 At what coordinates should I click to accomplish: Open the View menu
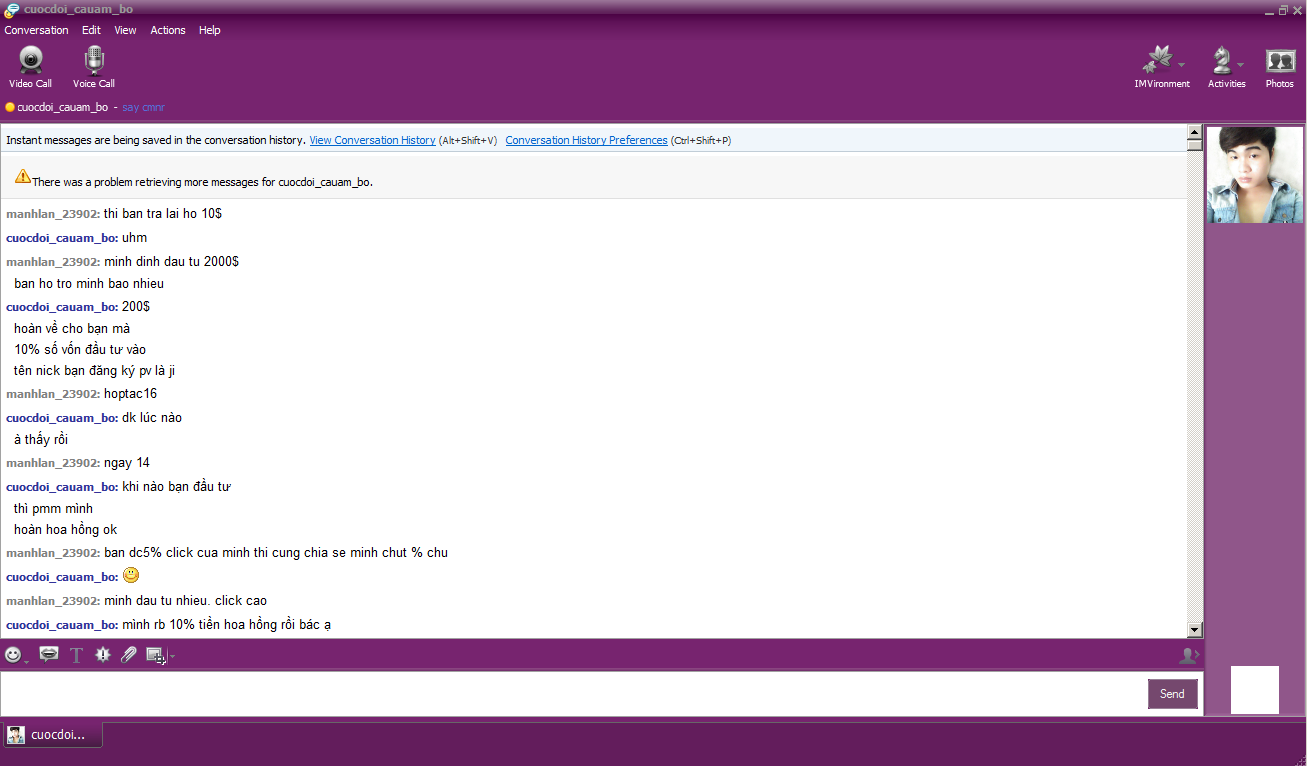125,30
